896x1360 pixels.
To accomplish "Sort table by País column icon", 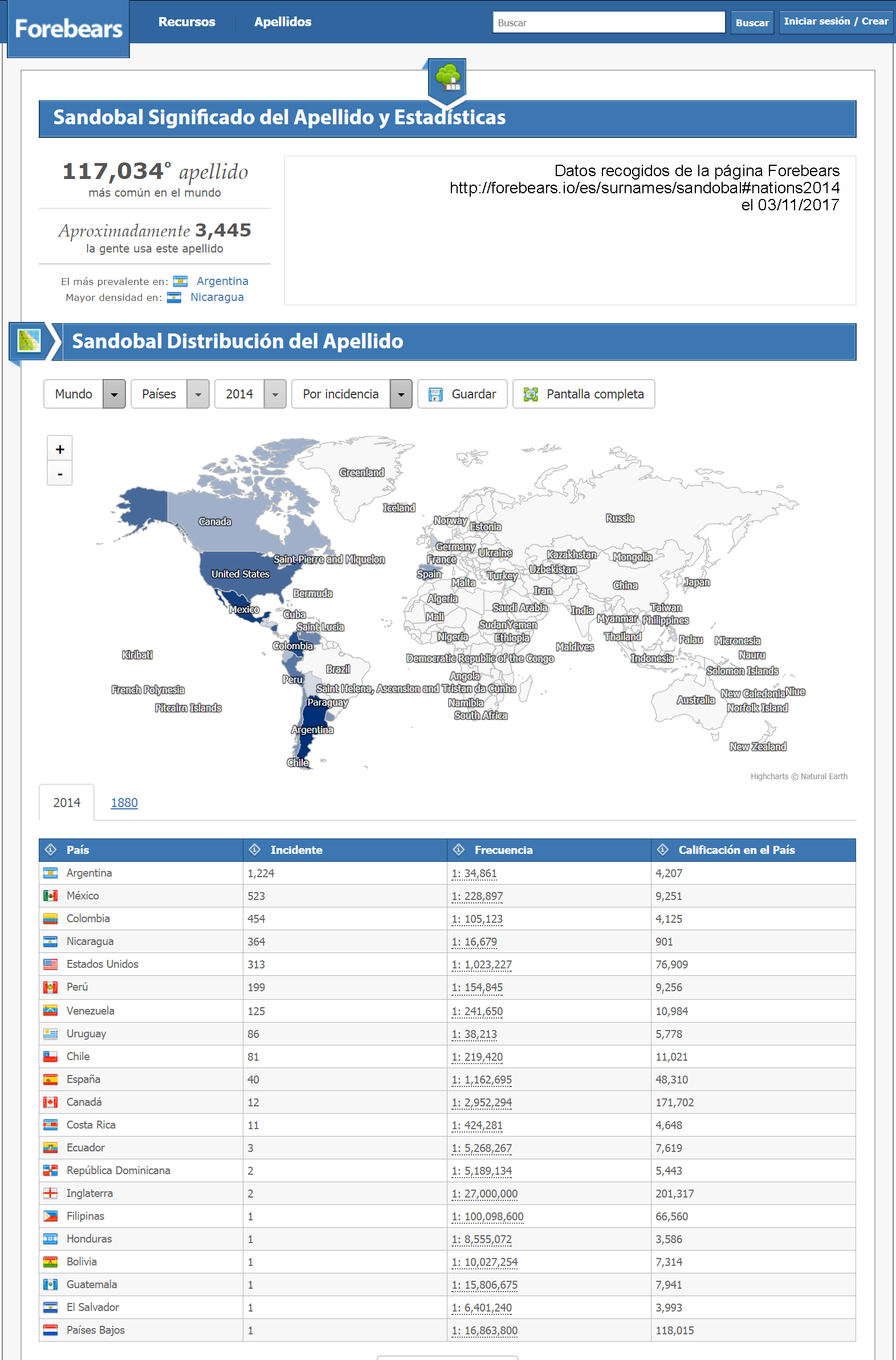I will (50, 850).
